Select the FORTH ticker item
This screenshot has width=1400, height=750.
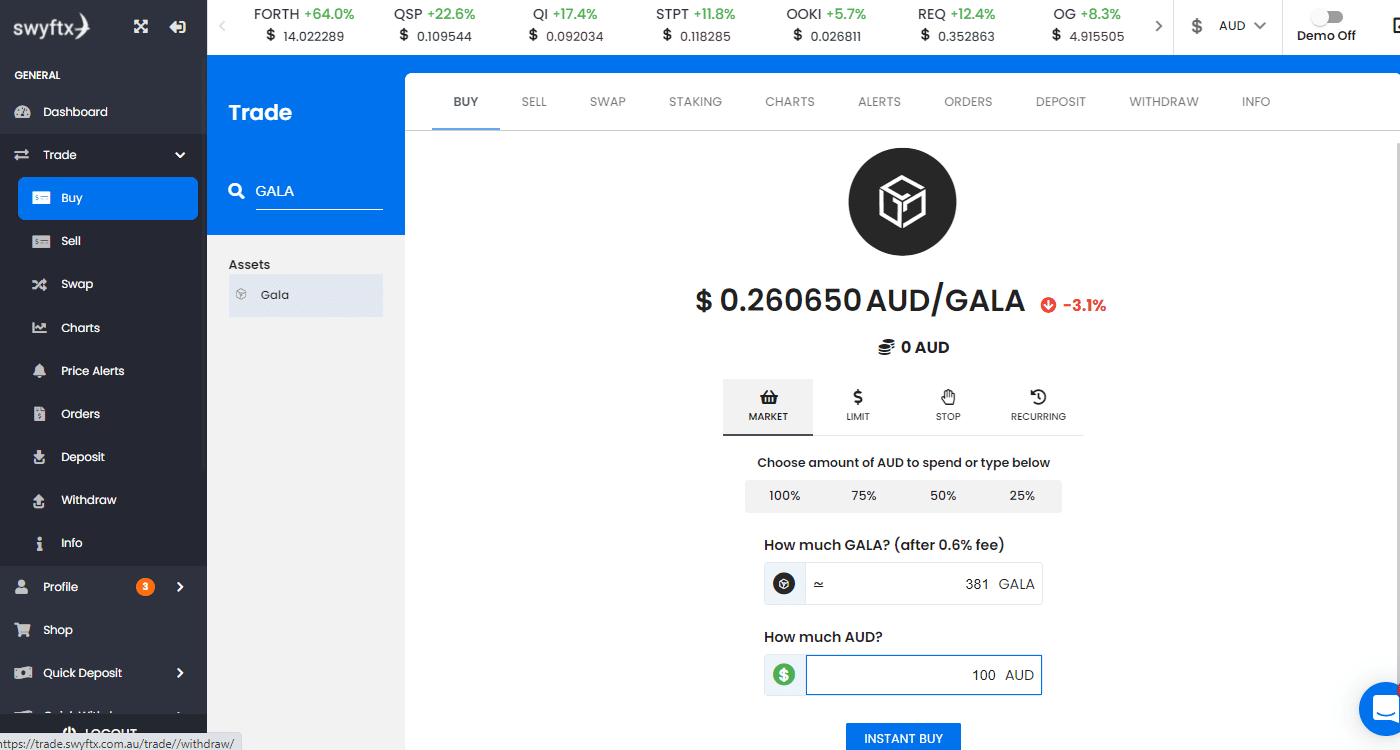pos(305,25)
